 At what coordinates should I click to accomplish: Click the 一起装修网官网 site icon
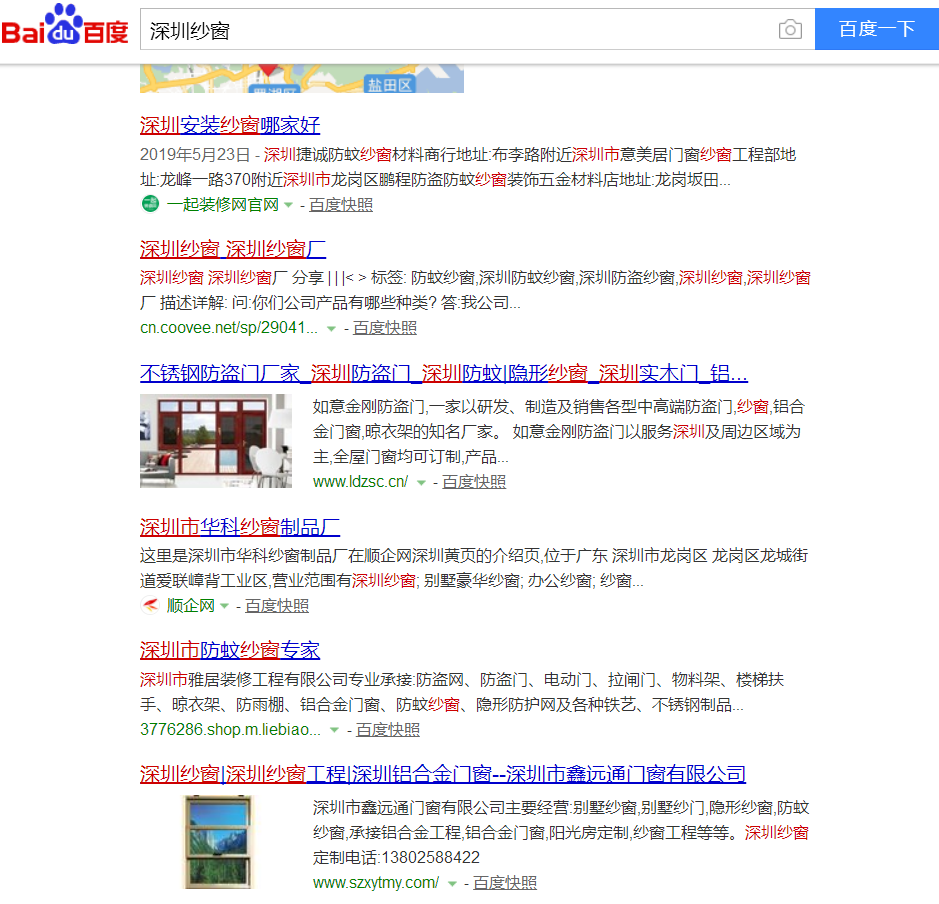click(150, 204)
